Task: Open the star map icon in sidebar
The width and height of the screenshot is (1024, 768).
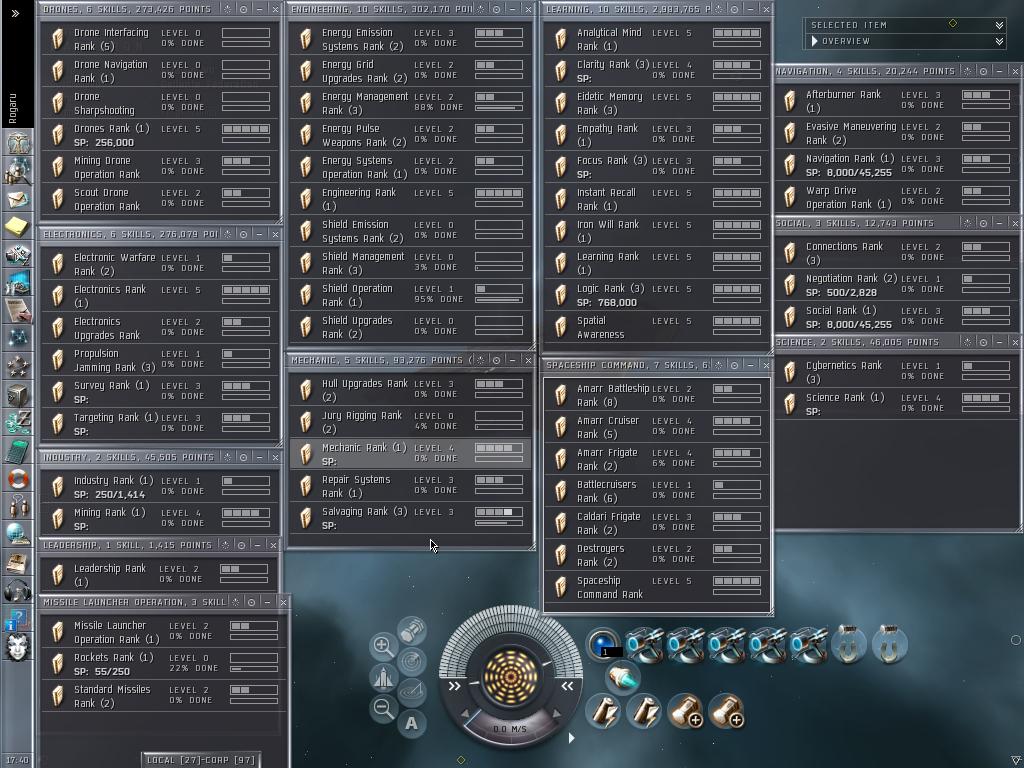Action: coord(18,338)
